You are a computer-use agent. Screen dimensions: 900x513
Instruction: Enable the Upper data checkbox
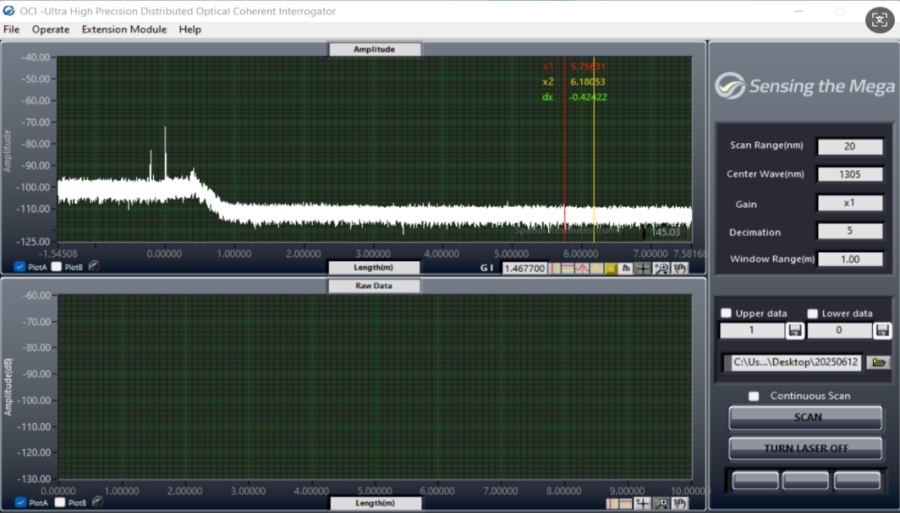[x=727, y=313]
